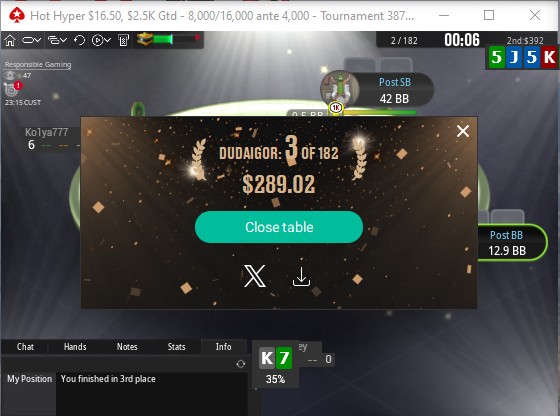The height and width of the screenshot is (416, 560).
Task: Click the Close table button
Action: [279, 227]
